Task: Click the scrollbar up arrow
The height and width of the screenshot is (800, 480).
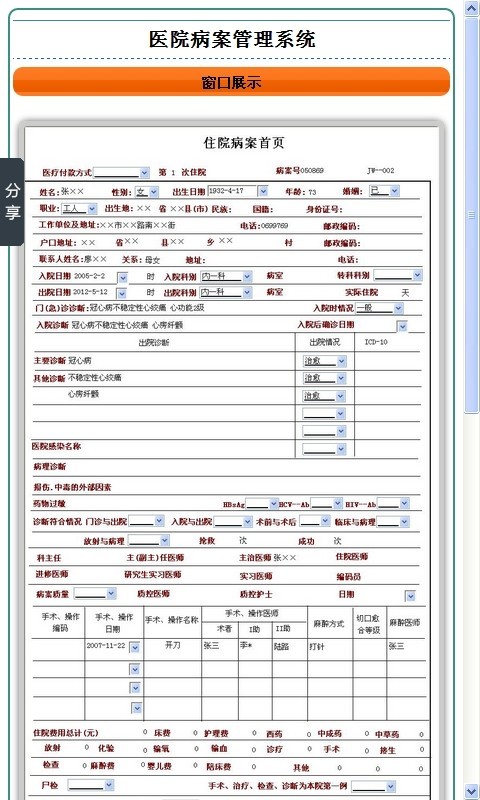Action: (471, 9)
